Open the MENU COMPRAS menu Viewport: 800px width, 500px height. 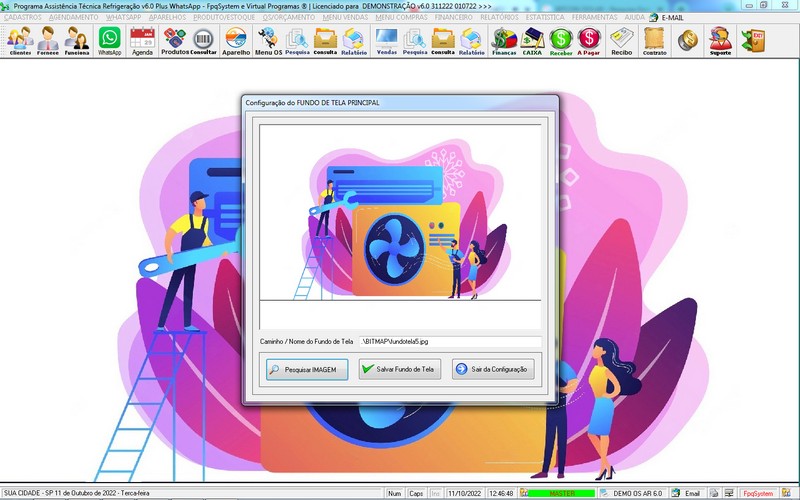tap(402, 17)
